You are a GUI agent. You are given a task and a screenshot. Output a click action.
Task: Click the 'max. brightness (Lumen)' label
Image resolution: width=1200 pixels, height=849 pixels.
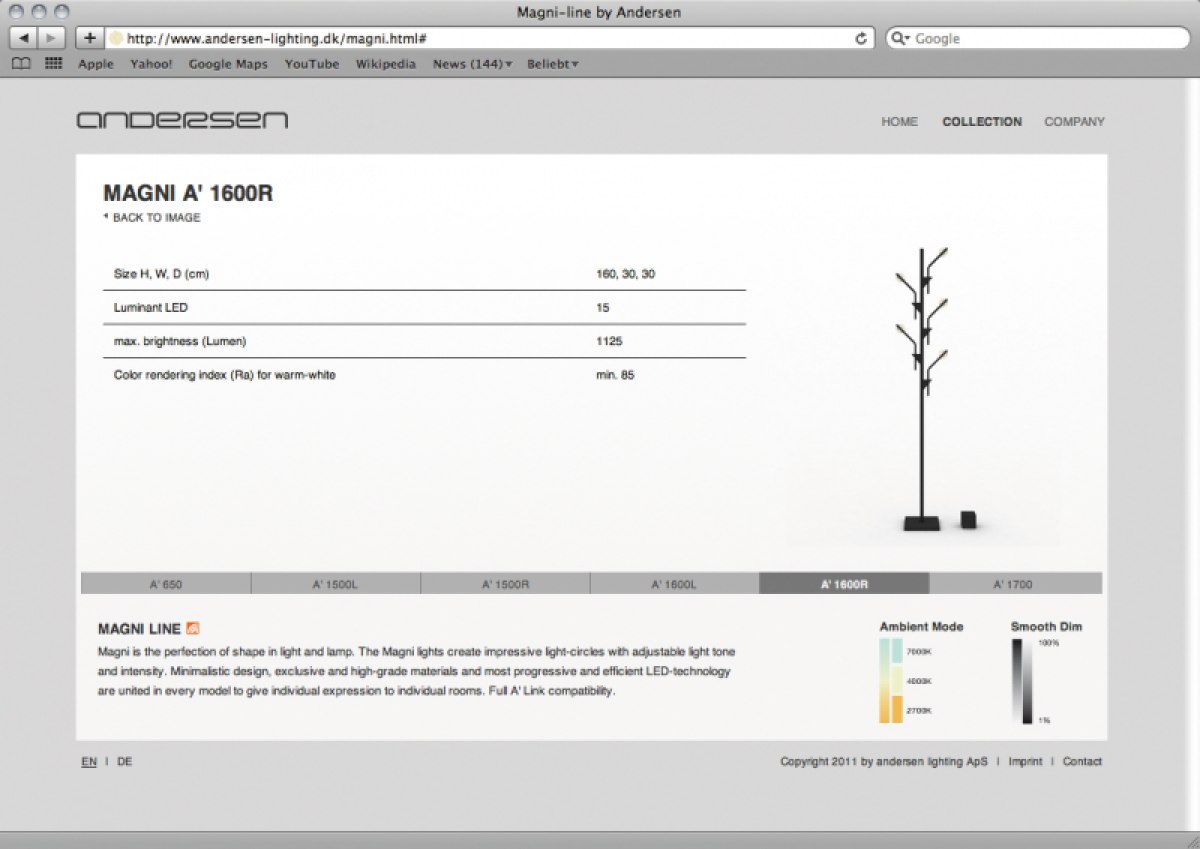(180, 342)
